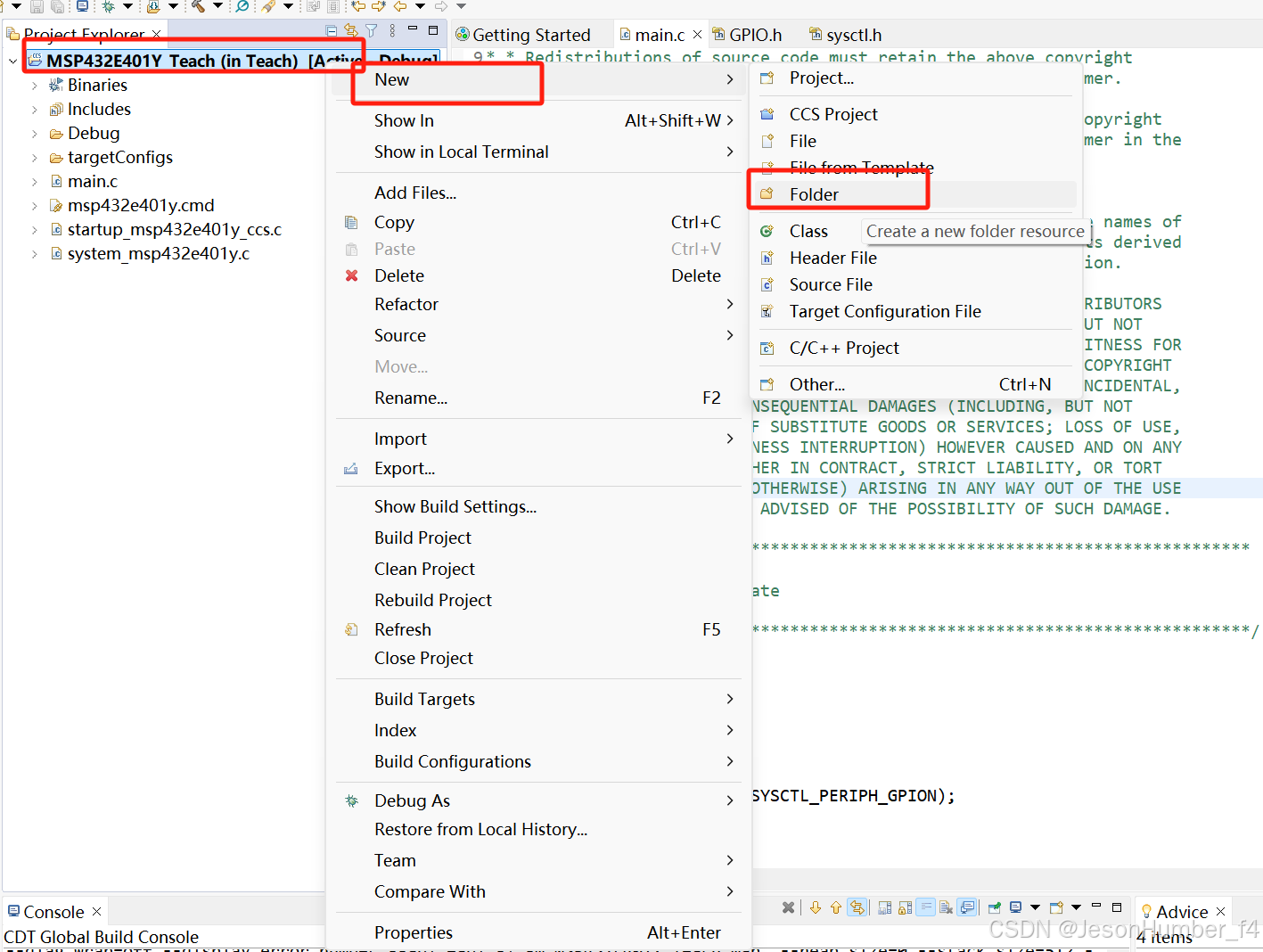Collapse All items in Project Explorer
The height and width of the screenshot is (952, 1263).
[x=331, y=32]
